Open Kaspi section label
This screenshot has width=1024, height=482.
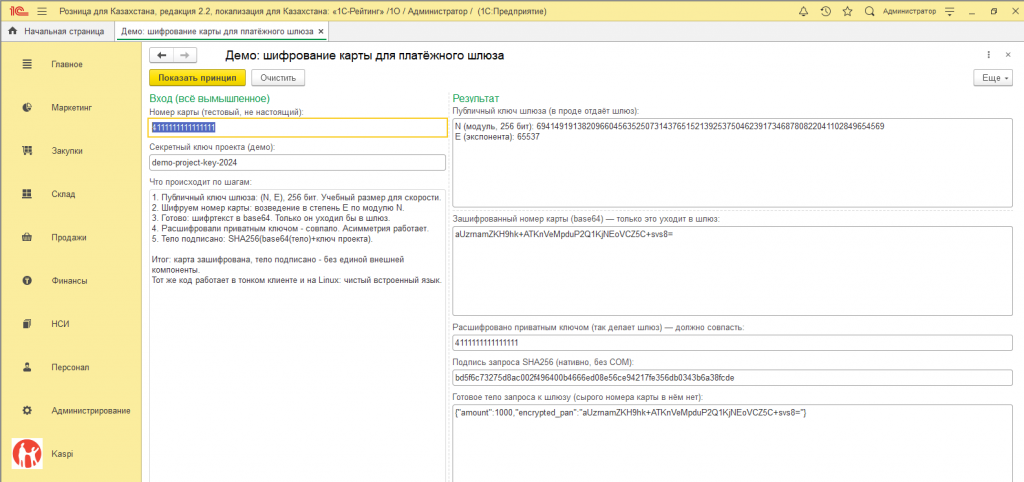click(x=61, y=453)
